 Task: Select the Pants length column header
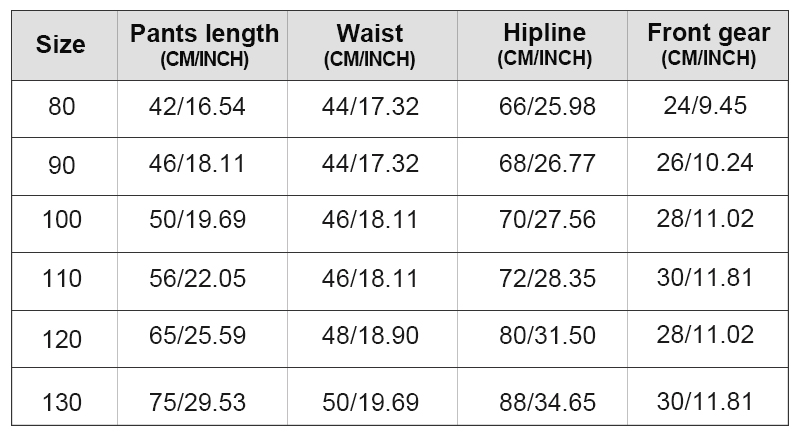204,45
